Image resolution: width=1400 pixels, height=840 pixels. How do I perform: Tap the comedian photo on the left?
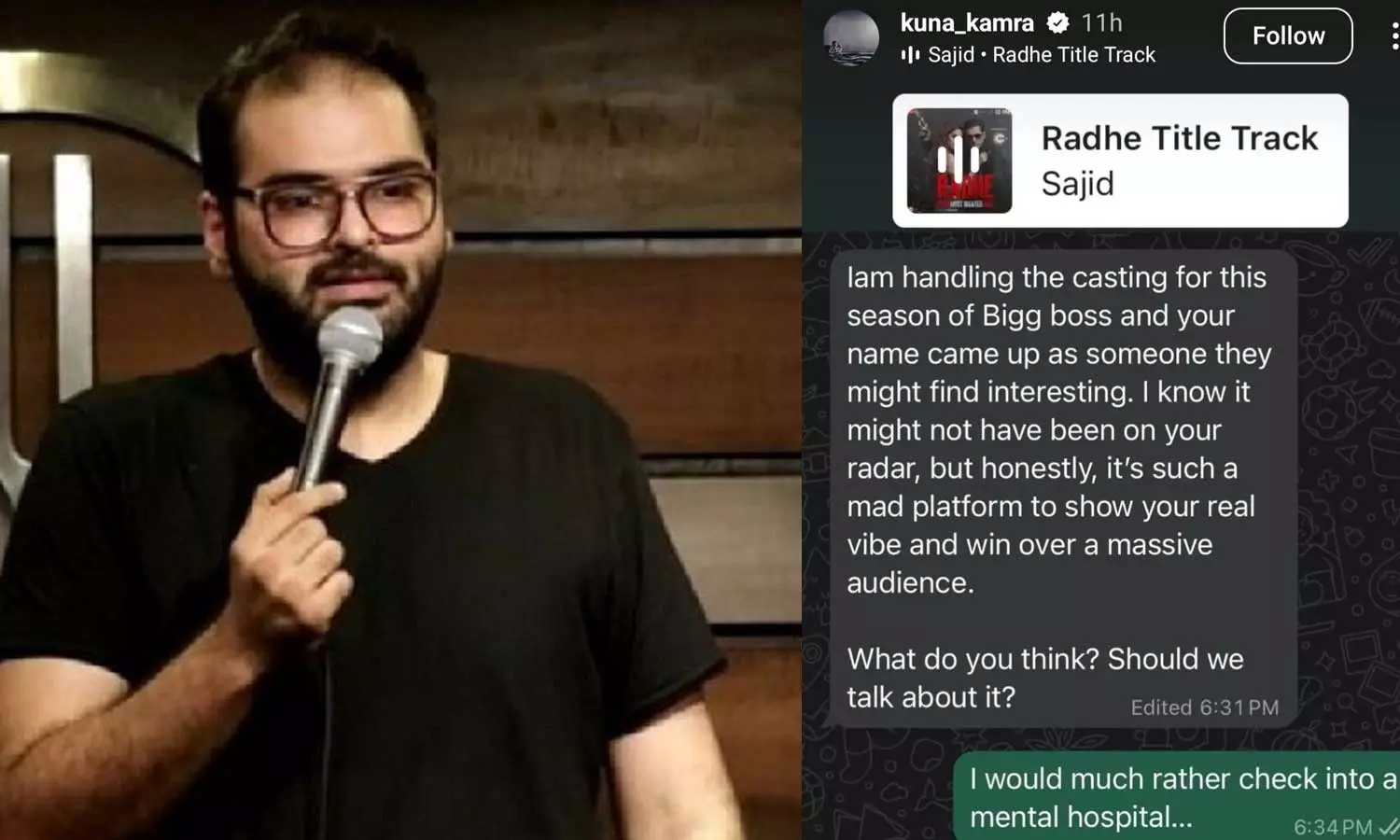[400, 420]
